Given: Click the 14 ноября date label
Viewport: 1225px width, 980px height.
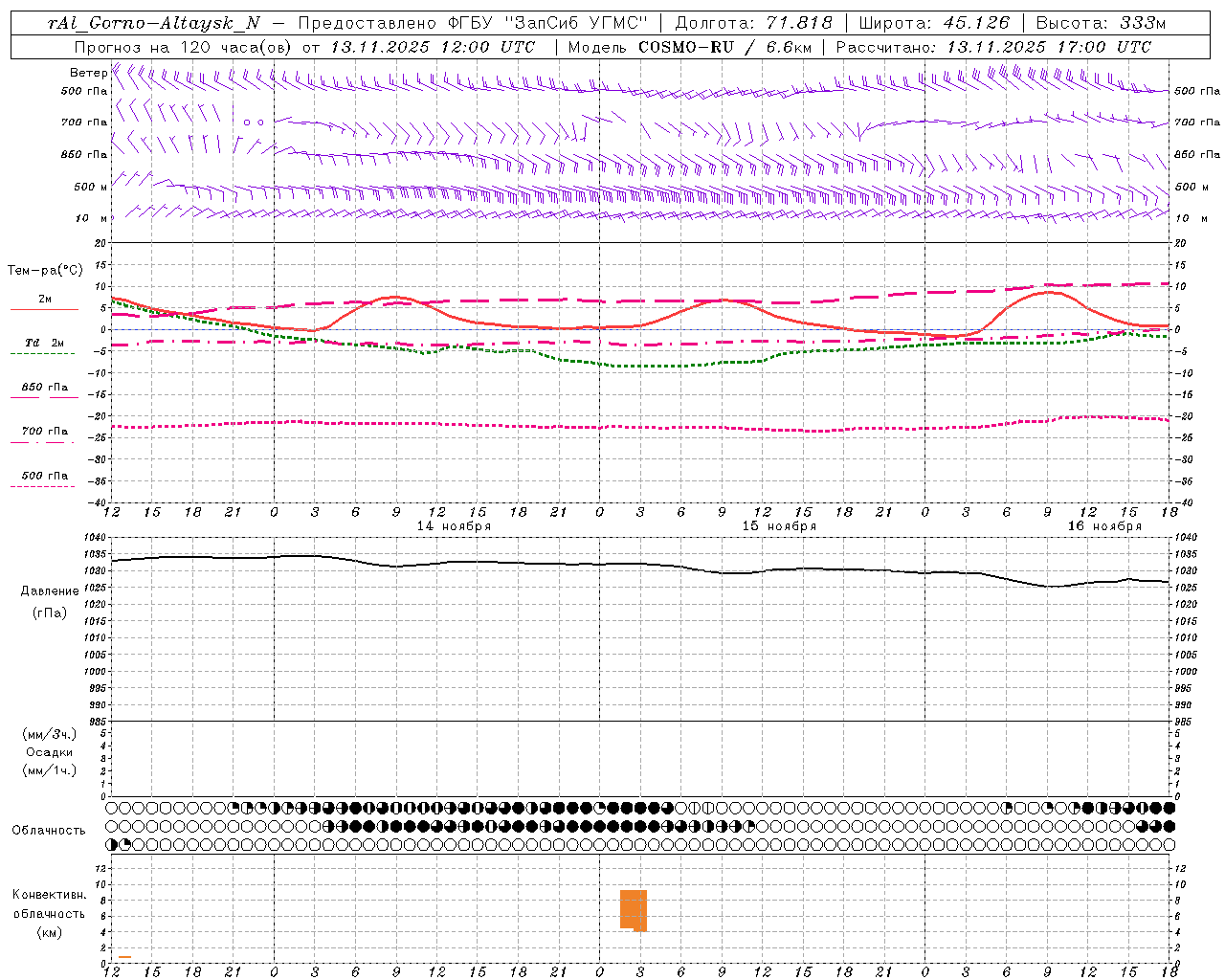Looking at the screenshot, I should [x=454, y=526].
